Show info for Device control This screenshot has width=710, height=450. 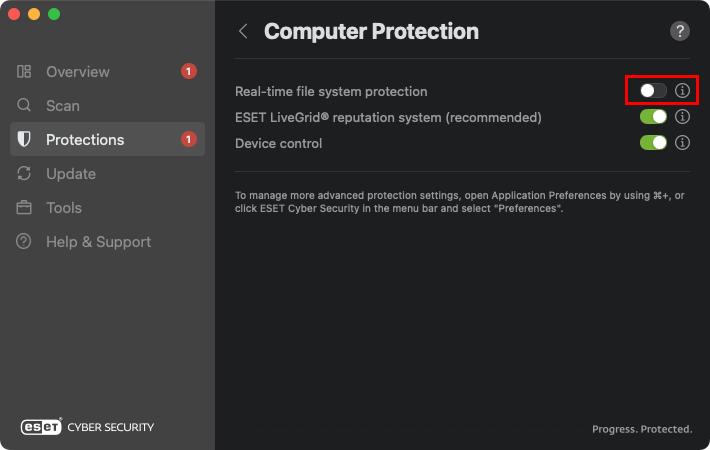683,143
